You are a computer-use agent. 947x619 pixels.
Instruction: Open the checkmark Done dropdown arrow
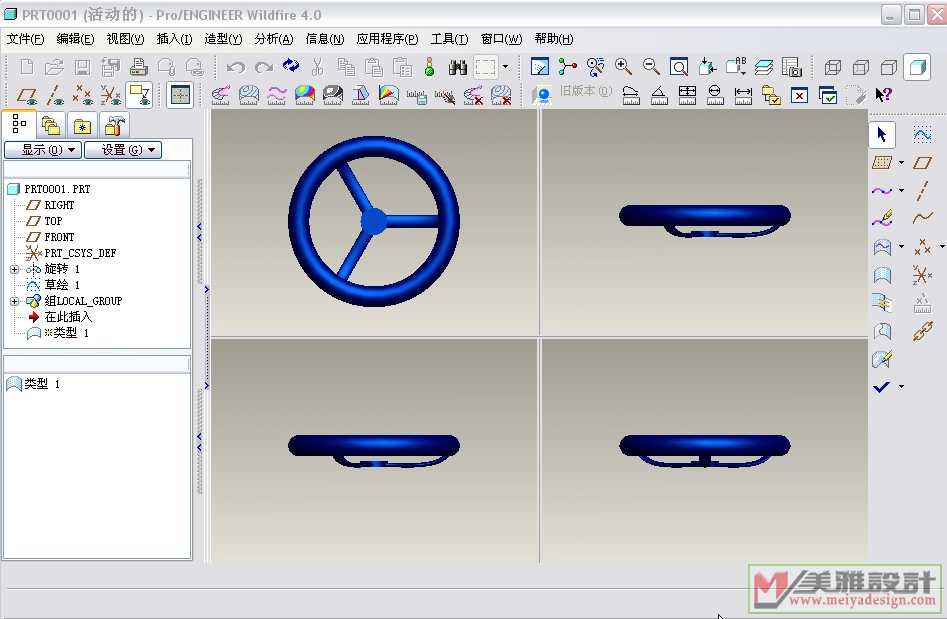tap(902, 386)
